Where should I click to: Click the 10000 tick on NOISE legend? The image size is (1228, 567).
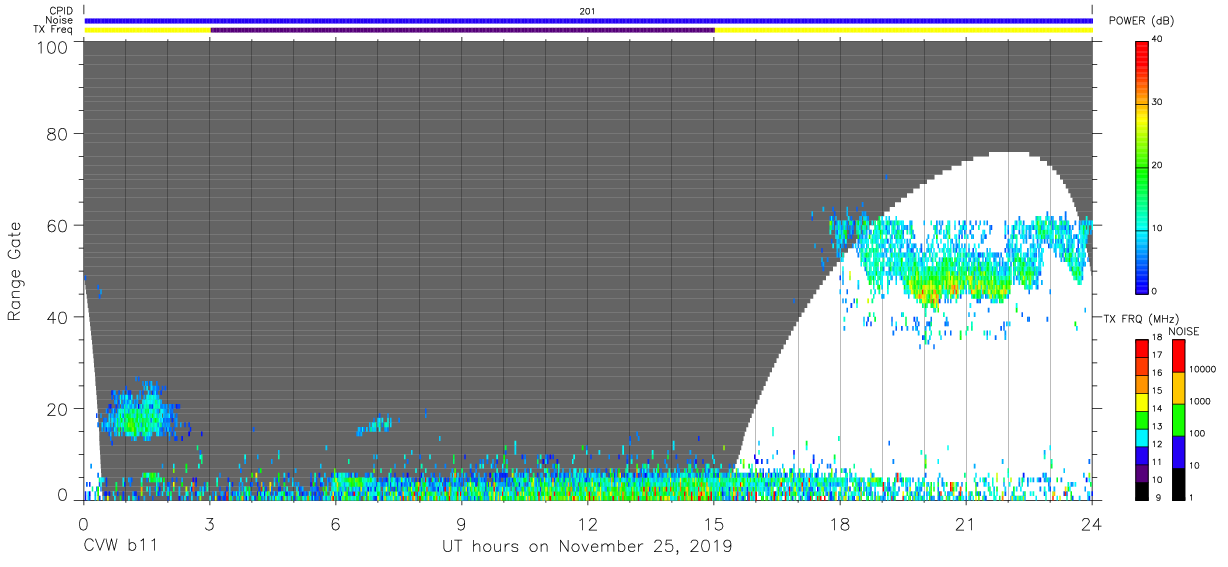pos(1203,369)
